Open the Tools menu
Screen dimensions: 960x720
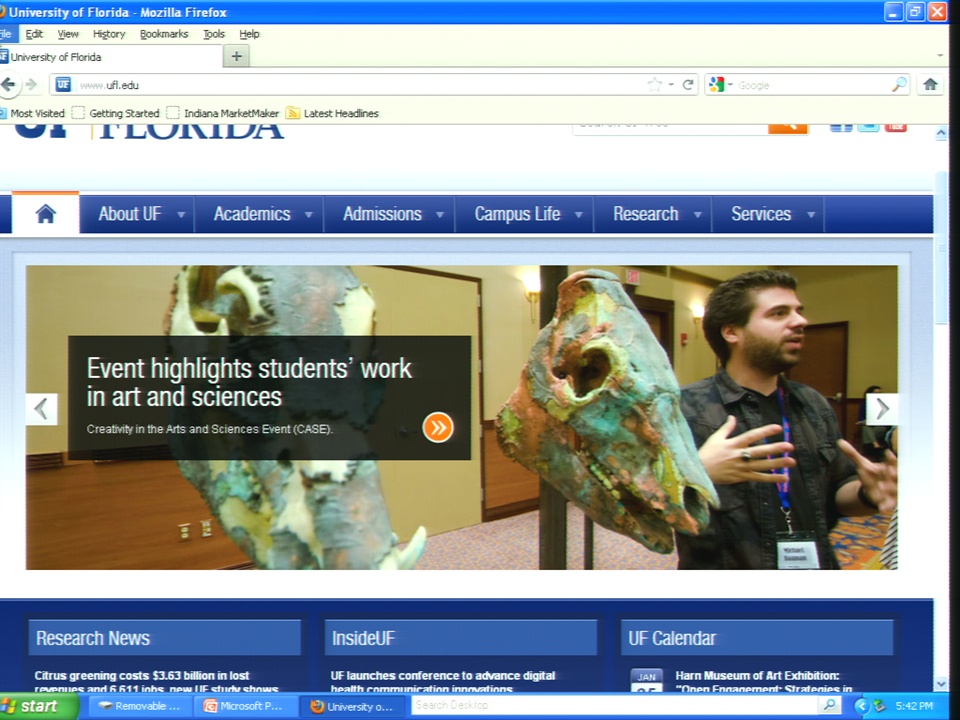[x=214, y=34]
